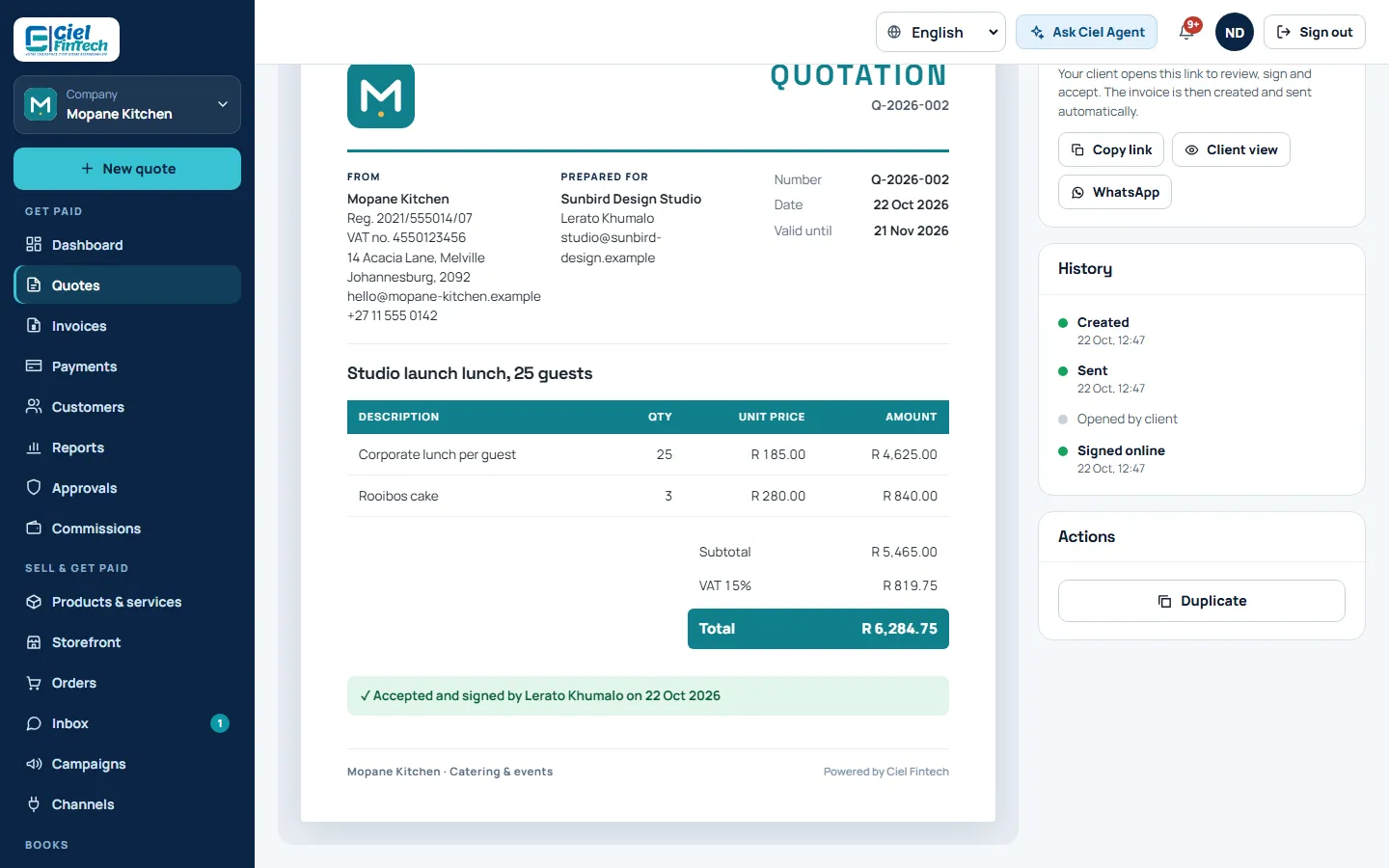
Task: Sign out of the account
Action: tap(1314, 32)
